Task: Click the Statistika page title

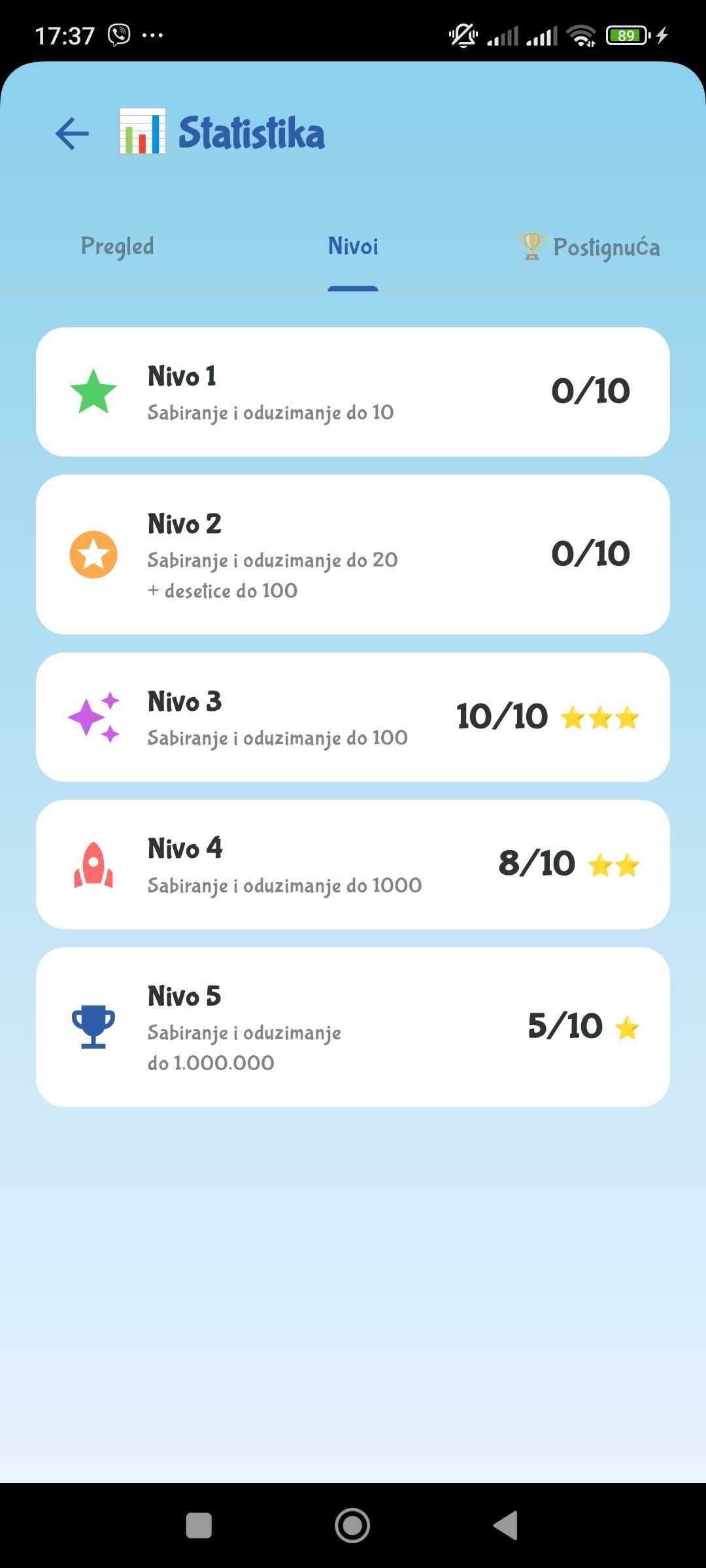Action: 252,133
